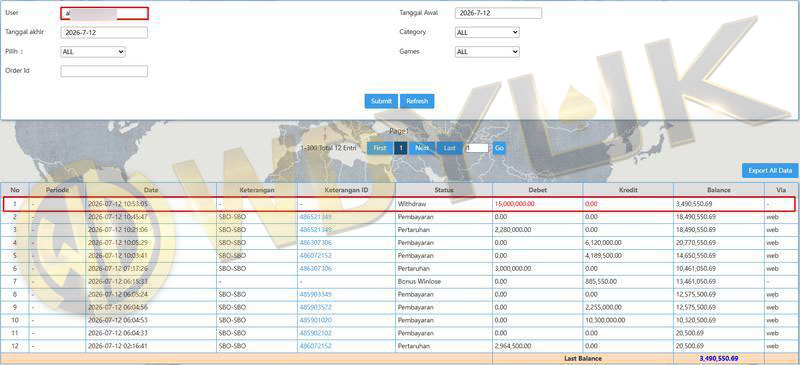The height and width of the screenshot is (365, 800).
Task: Click the Tanggal Awal date field
Action: [x=498, y=13]
